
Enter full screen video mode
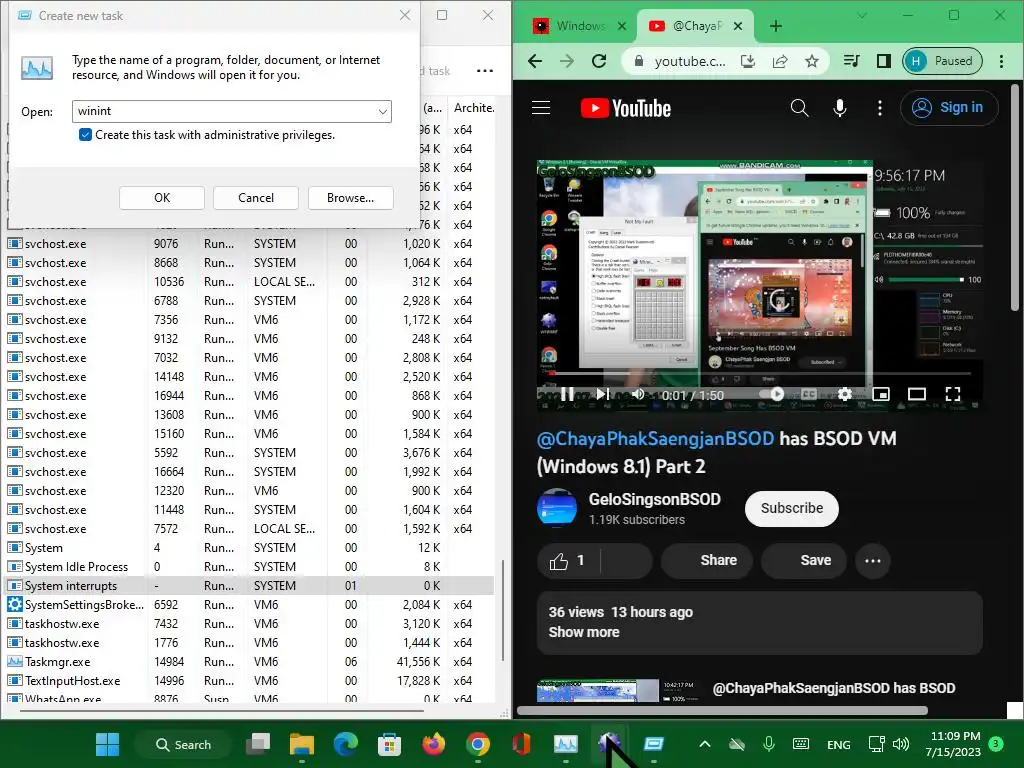(x=953, y=394)
